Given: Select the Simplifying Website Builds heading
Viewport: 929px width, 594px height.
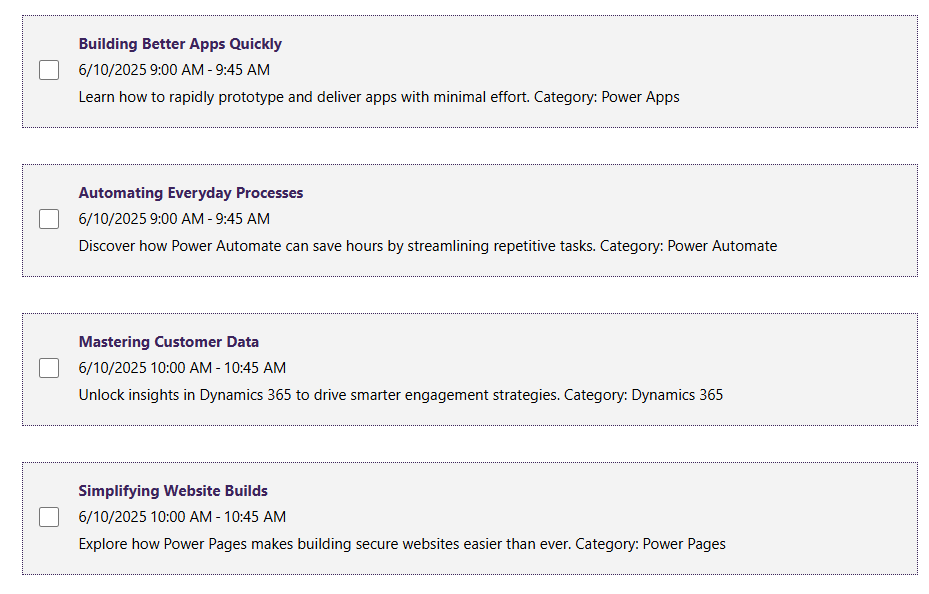Looking at the screenshot, I should [173, 491].
